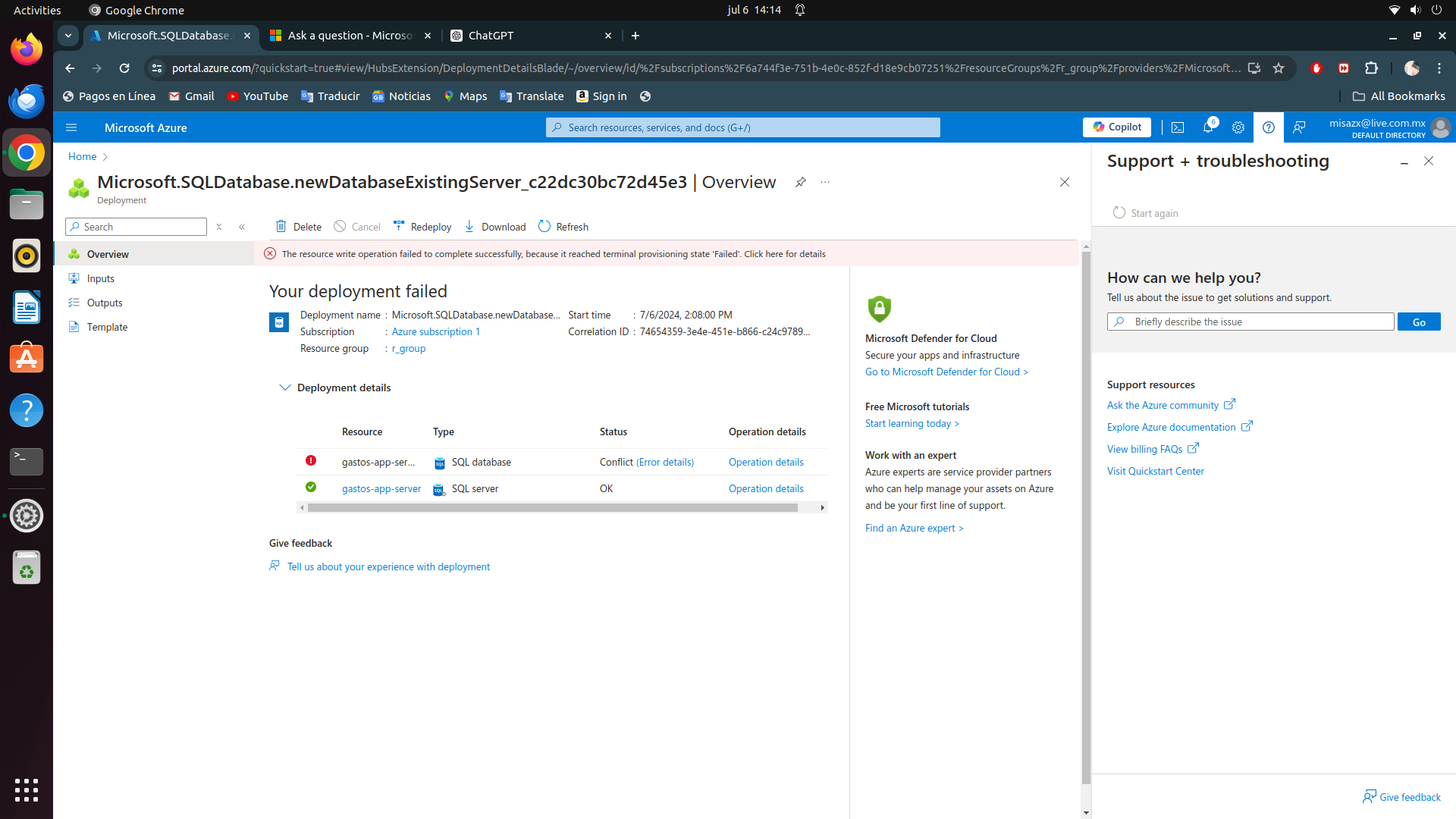Open the help question mark pane
The image size is (1456, 819).
1269,127
